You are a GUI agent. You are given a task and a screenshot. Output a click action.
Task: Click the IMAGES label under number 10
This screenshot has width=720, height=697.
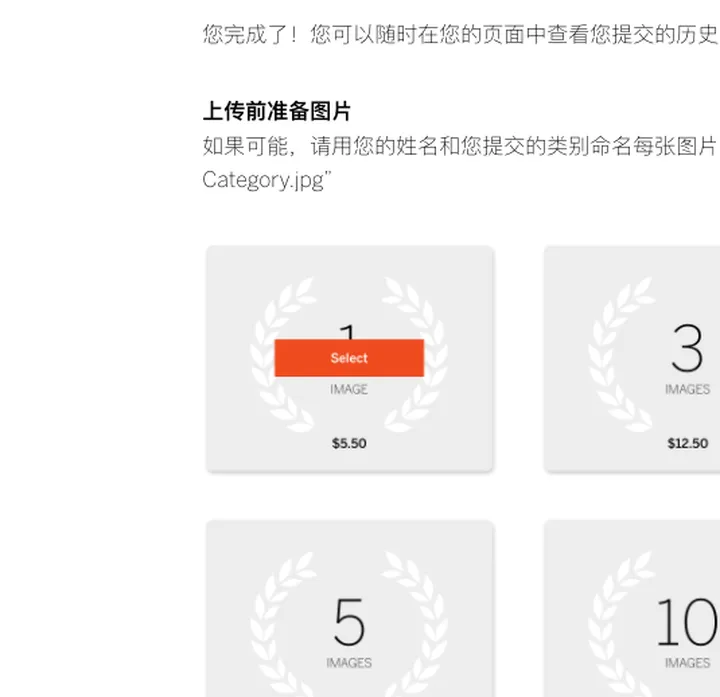click(x=687, y=663)
